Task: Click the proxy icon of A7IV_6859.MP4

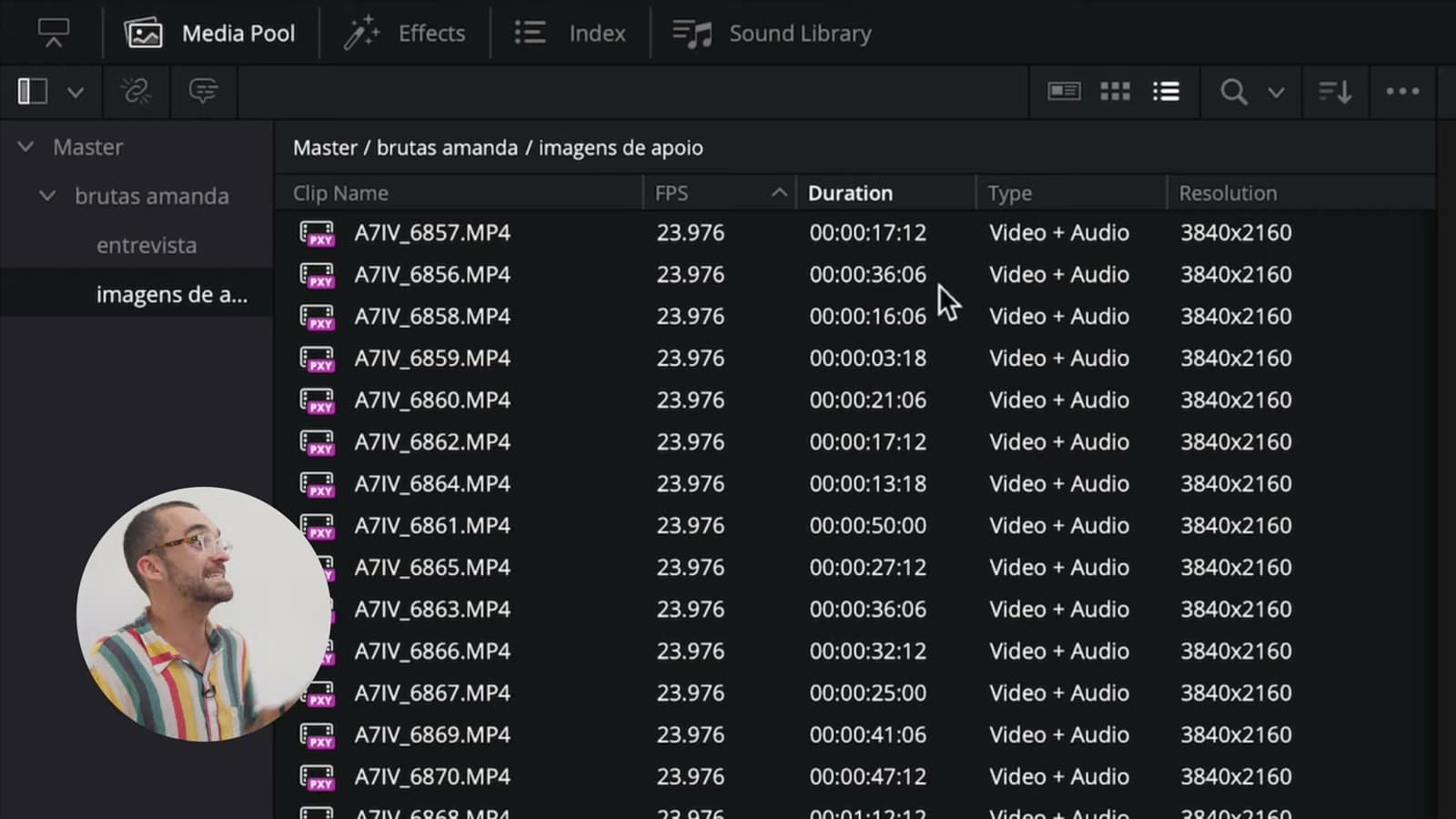Action: click(318, 359)
